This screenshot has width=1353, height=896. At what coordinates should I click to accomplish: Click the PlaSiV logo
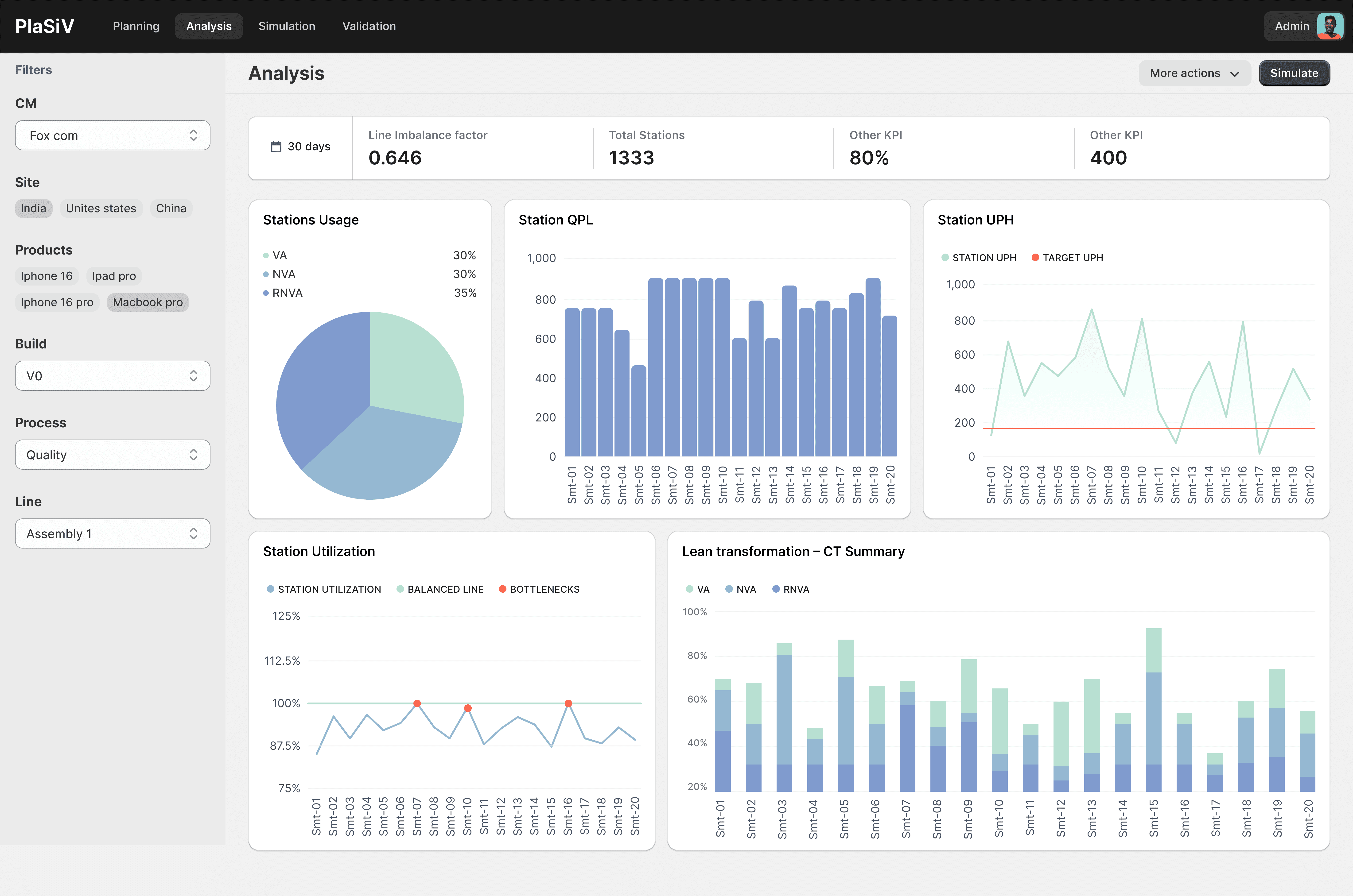[45, 26]
